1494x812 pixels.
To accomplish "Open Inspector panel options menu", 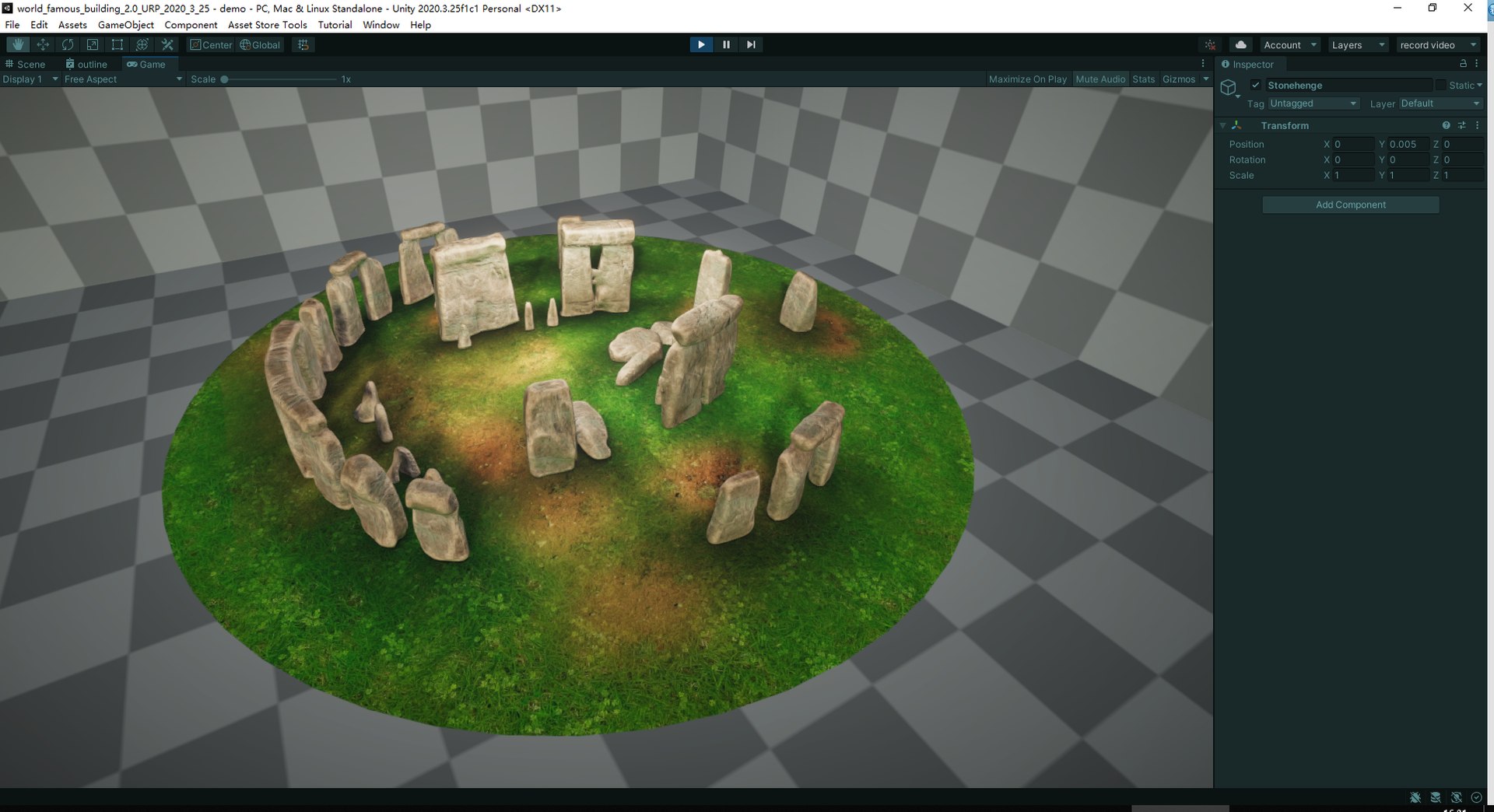I will tap(1477, 64).
